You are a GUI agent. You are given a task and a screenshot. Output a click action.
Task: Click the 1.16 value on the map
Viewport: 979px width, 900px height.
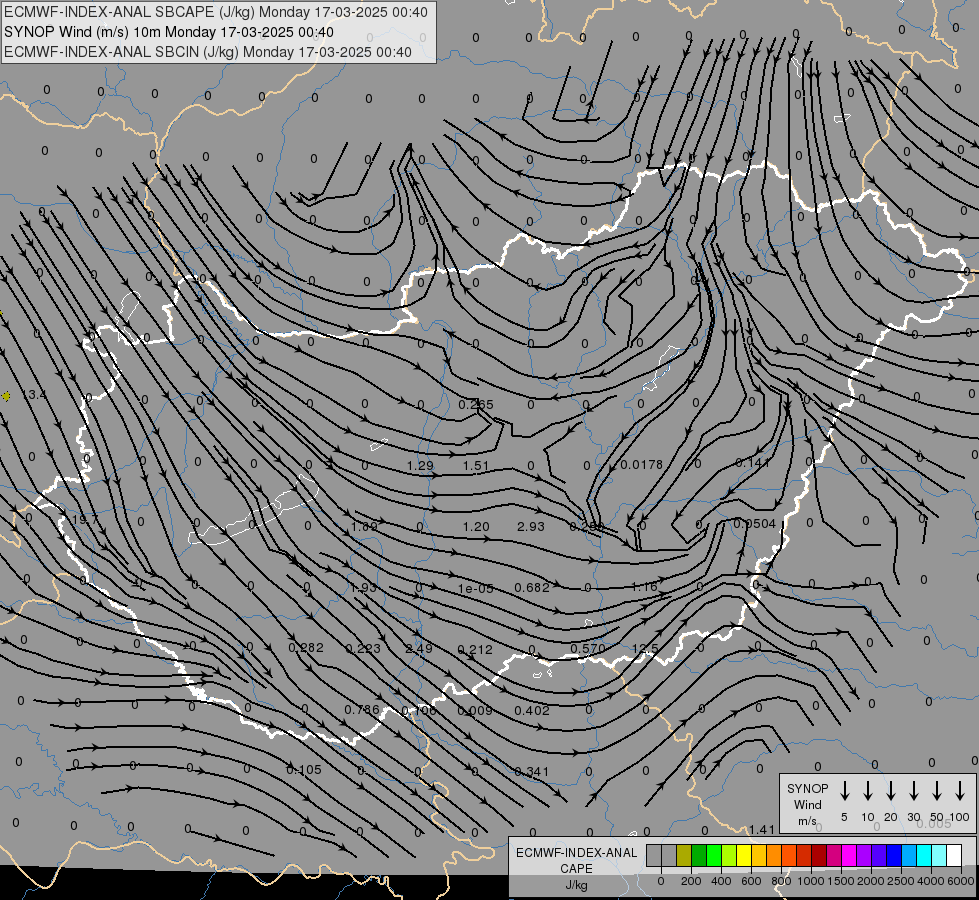[644, 587]
